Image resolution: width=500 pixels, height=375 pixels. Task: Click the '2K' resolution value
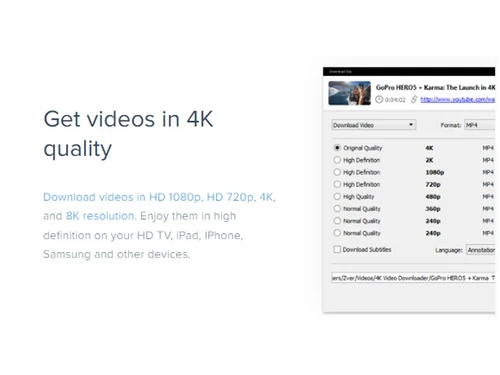pos(429,160)
